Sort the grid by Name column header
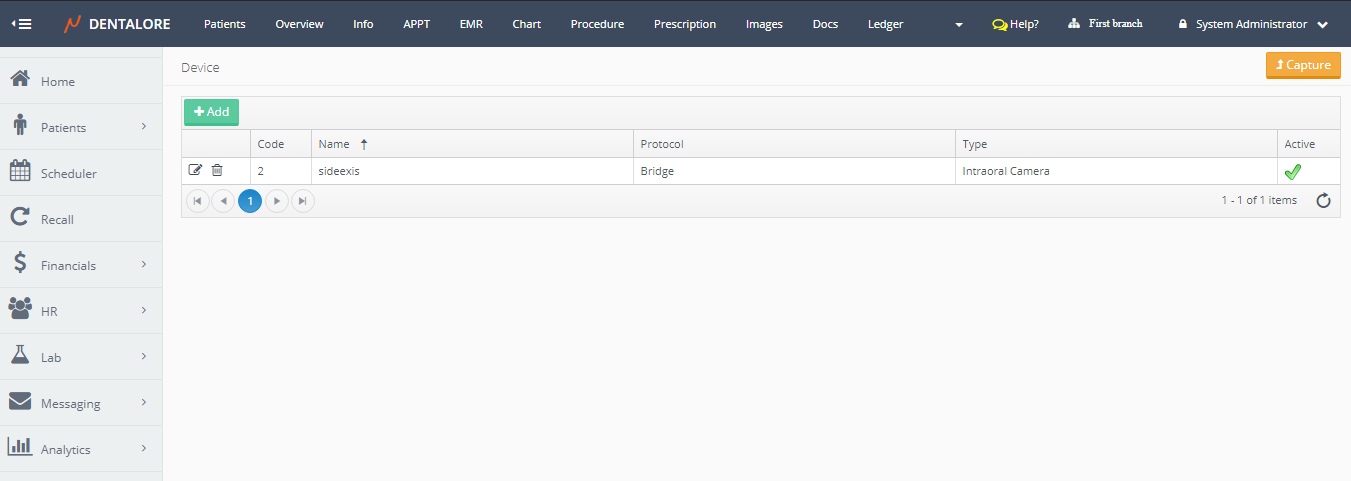 point(334,144)
